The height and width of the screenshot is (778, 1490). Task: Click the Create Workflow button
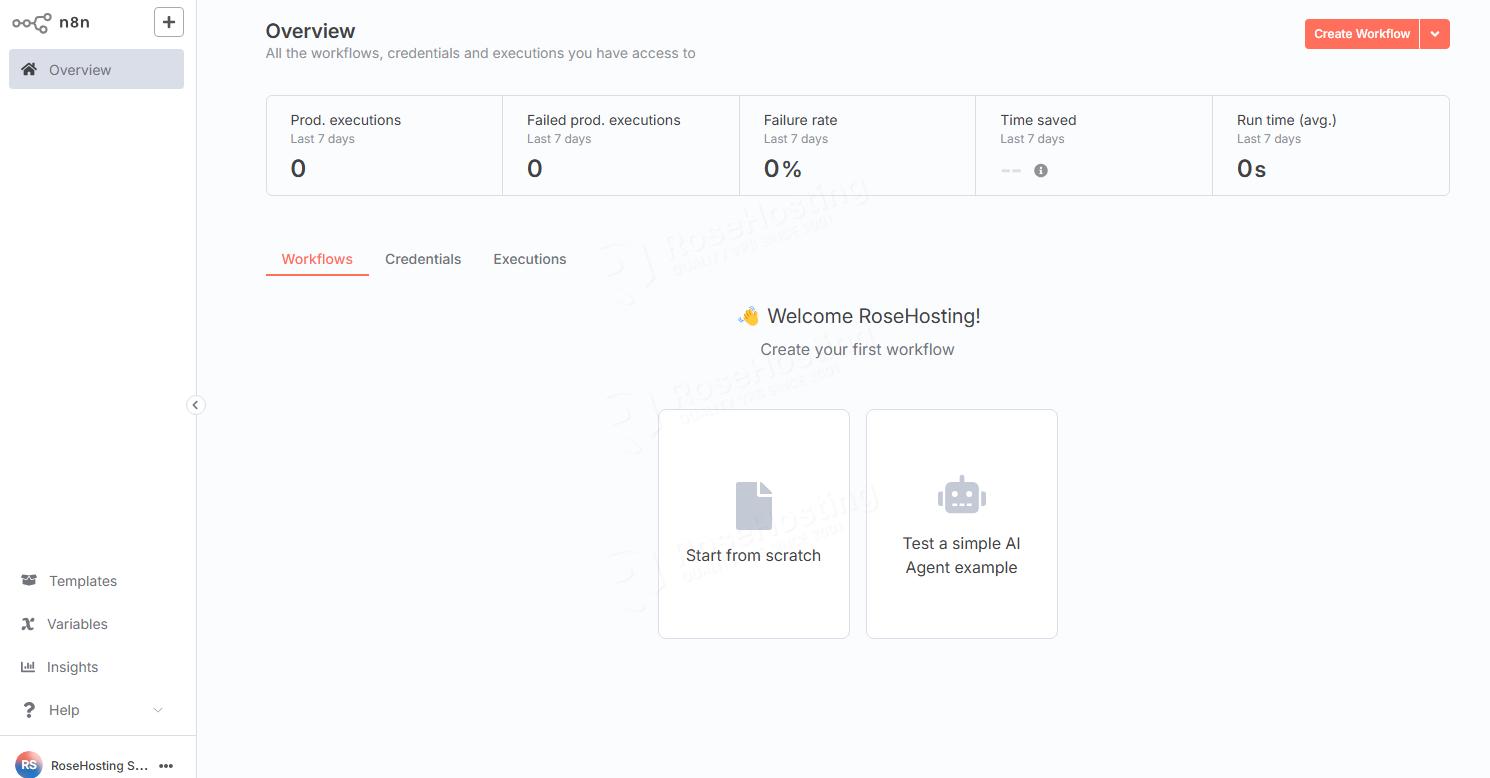pos(1361,33)
